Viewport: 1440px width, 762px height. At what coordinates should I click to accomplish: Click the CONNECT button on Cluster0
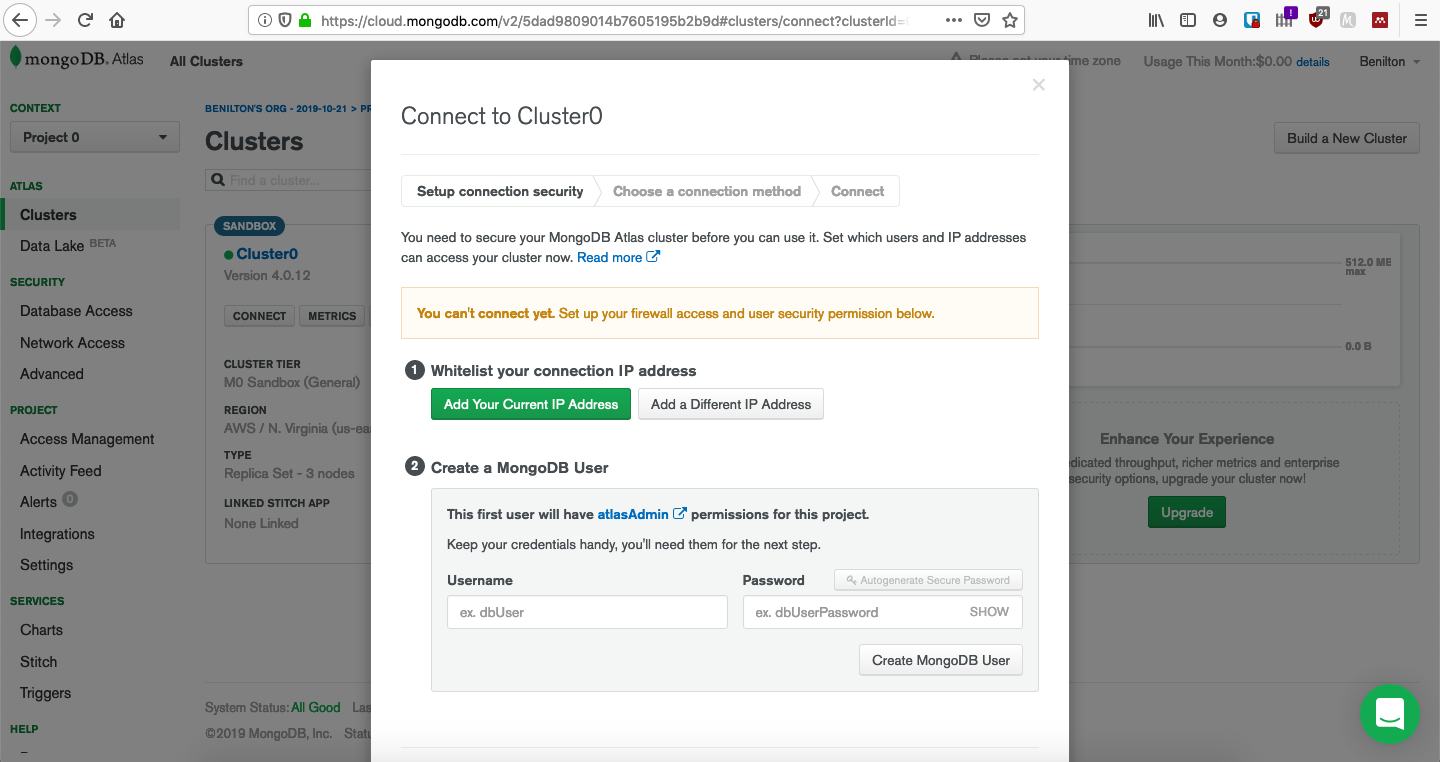[x=259, y=316]
